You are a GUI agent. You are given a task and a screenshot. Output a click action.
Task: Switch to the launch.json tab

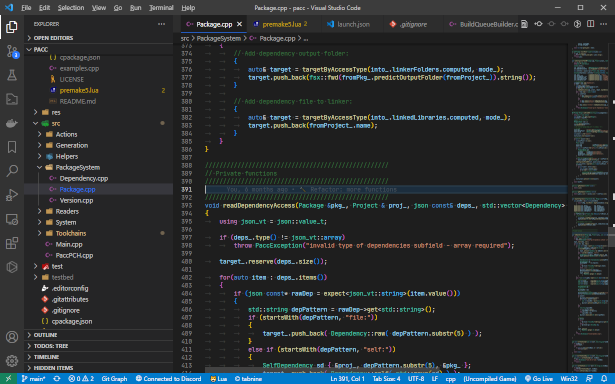pos(353,24)
